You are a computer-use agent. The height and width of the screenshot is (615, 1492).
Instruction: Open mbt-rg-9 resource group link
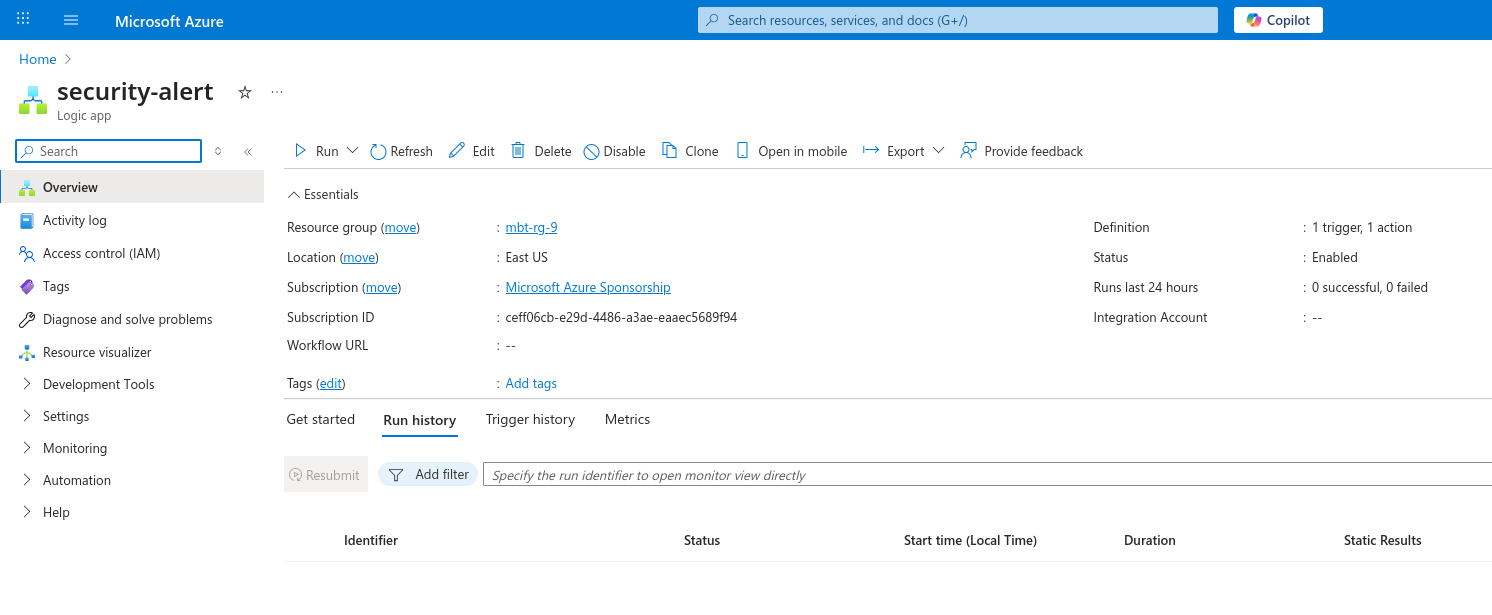(531, 228)
